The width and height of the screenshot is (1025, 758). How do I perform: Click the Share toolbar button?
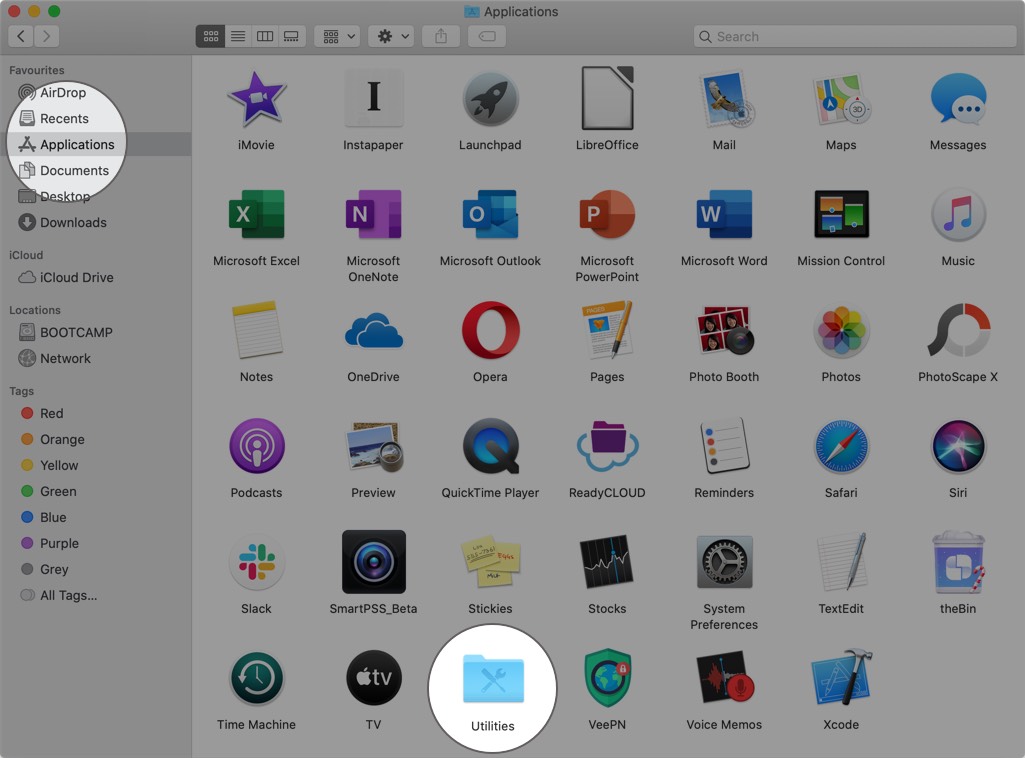pos(441,37)
